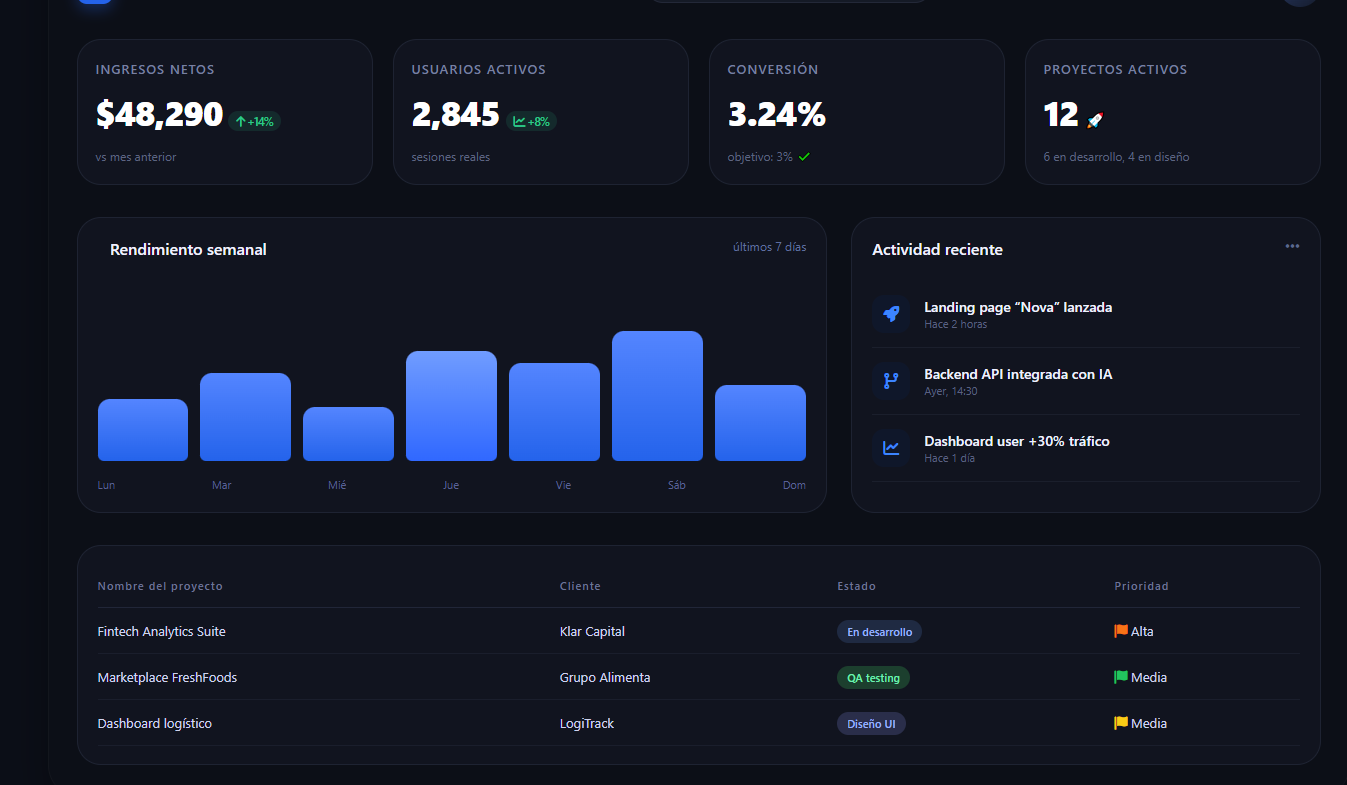This screenshot has width=1347, height=785.
Task: Click the Klar Capital client cell
Action: point(593,632)
